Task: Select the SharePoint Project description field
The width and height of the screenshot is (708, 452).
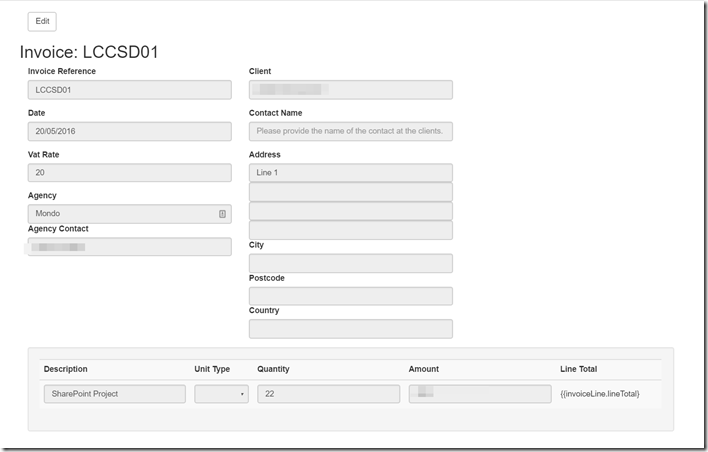Action: coord(114,394)
